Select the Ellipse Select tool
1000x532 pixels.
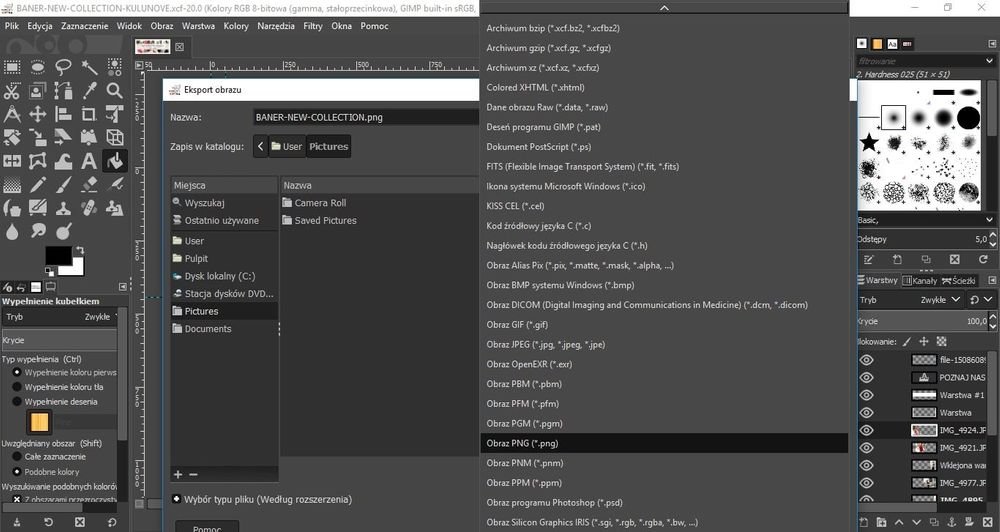[x=38, y=67]
